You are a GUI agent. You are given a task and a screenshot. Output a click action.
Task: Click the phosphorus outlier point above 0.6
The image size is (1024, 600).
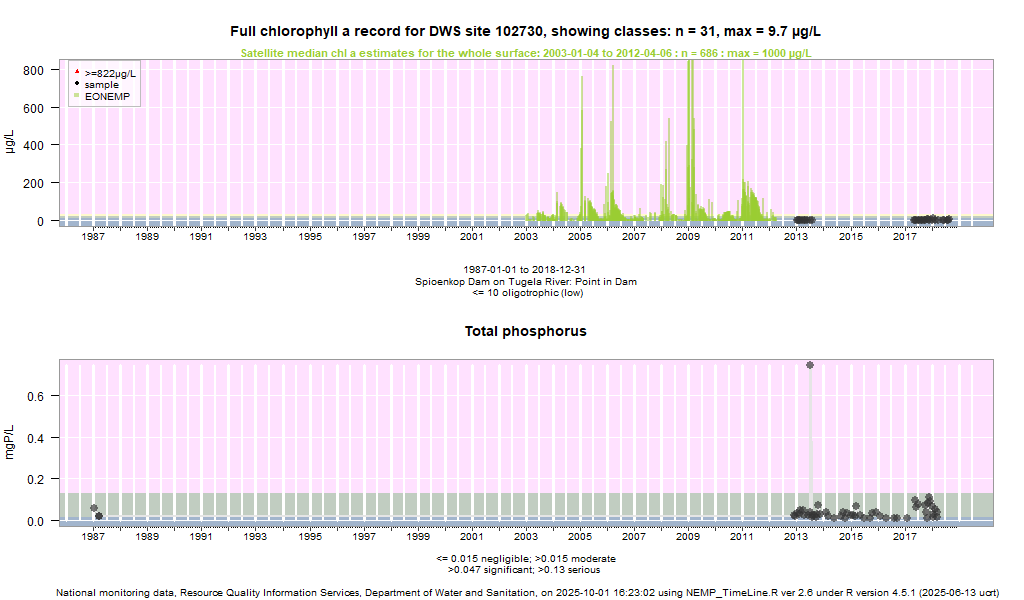point(810,365)
